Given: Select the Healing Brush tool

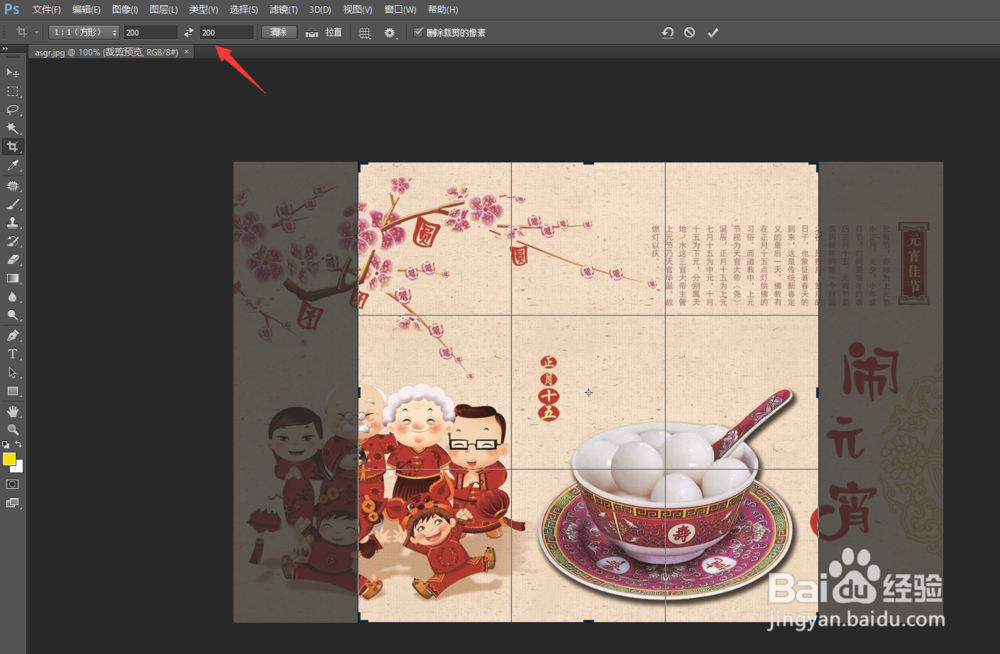Looking at the screenshot, I should (x=12, y=186).
